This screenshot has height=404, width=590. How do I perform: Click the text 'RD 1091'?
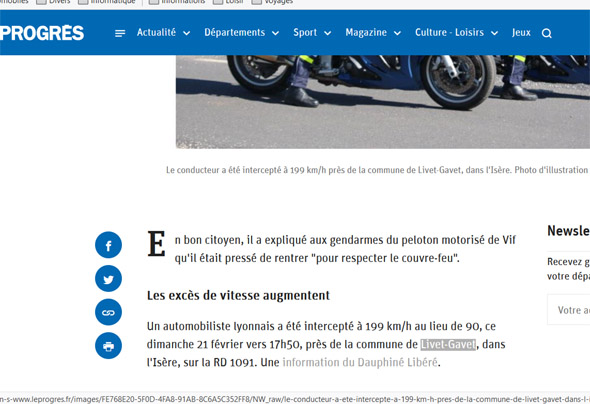pyautogui.click(x=235, y=363)
